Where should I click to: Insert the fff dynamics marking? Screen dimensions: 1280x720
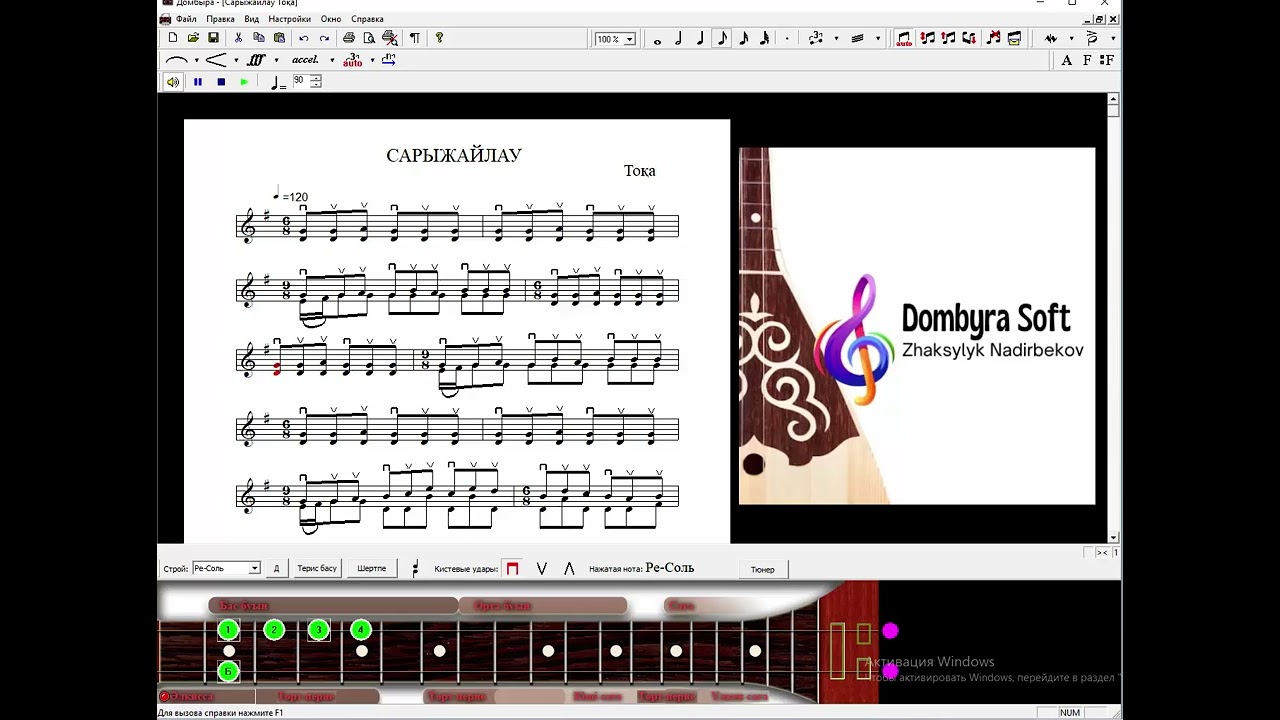[256, 60]
